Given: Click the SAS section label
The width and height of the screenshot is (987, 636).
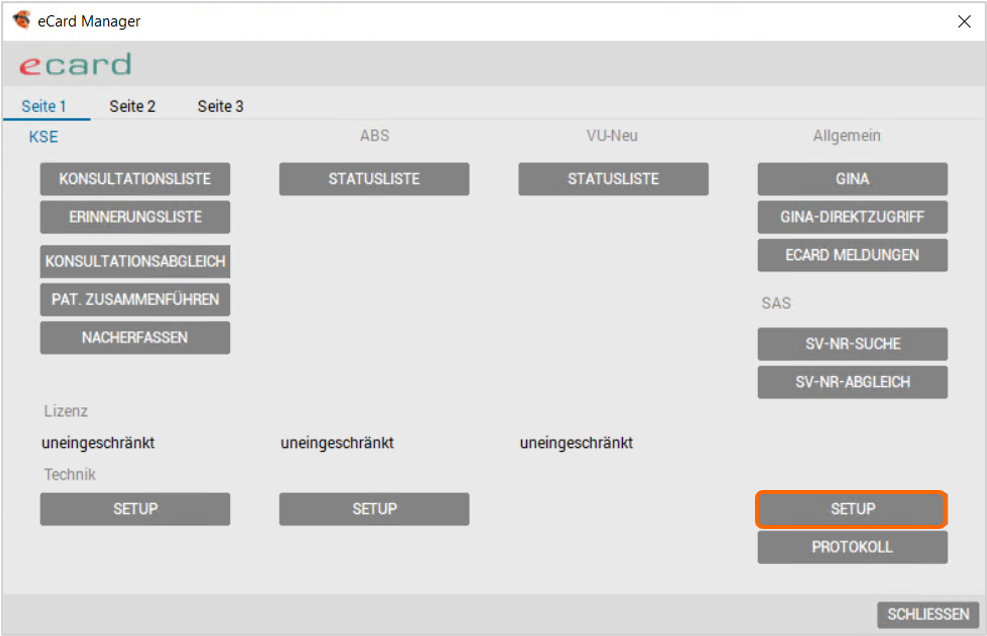Looking at the screenshot, I should coord(776,303).
